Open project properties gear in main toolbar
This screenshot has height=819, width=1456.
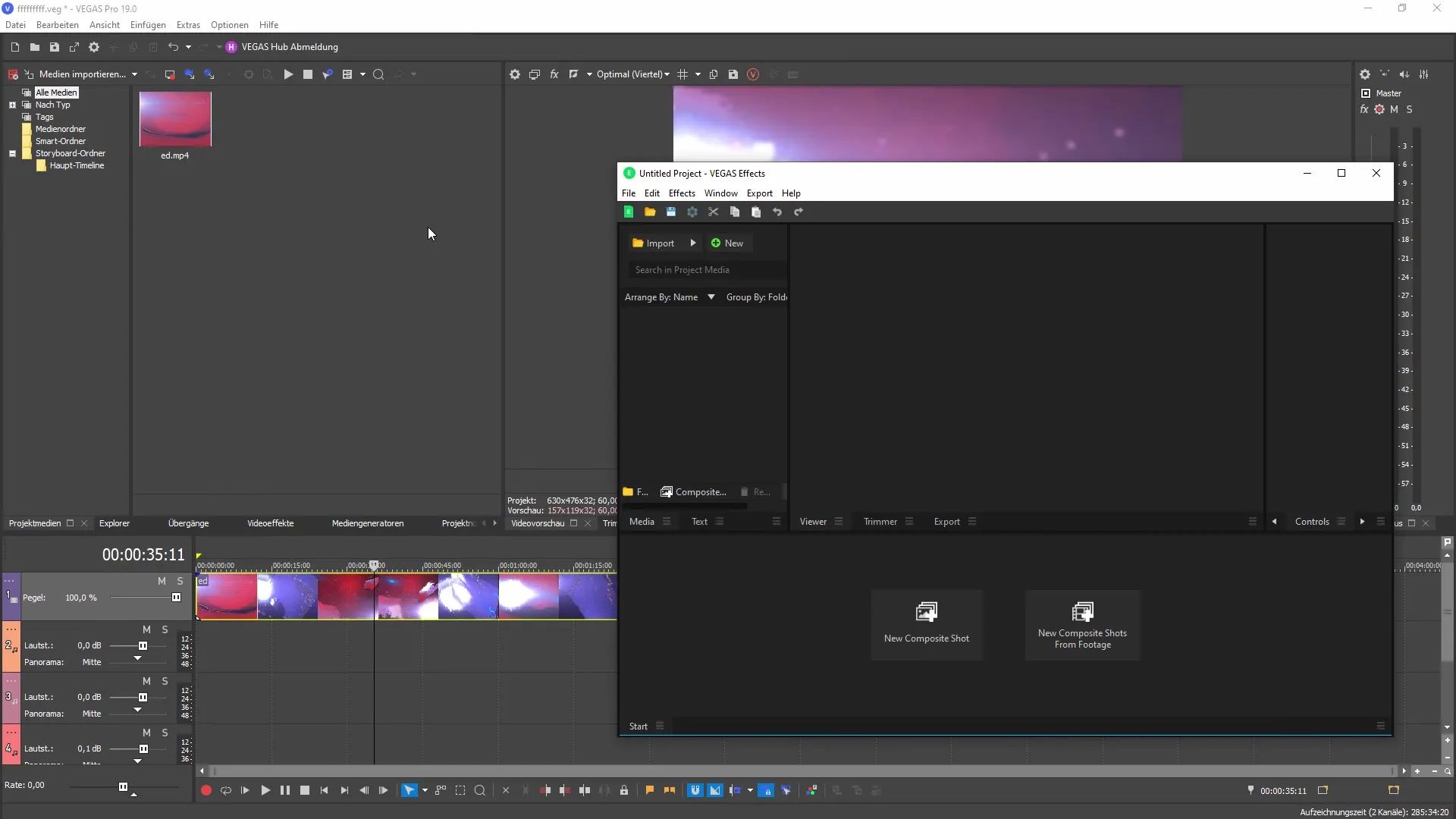click(94, 47)
